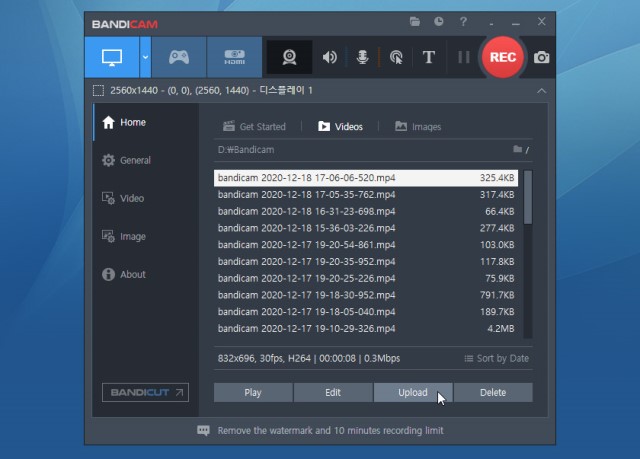Image resolution: width=640 pixels, height=459 pixels.
Task: Delete the selected video
Action: [x=493, y=392]
